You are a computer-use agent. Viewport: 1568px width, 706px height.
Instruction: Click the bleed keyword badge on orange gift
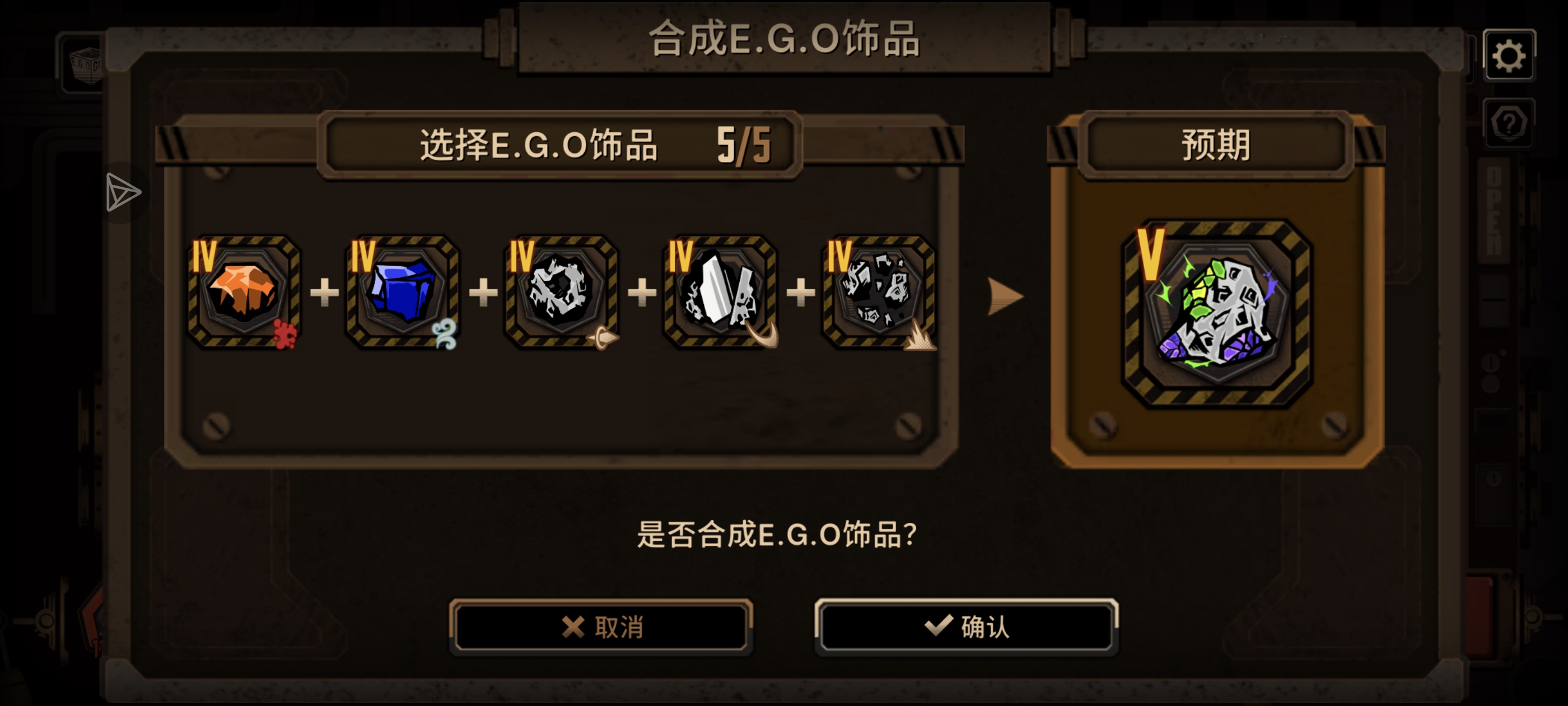(x=284, y=334)
